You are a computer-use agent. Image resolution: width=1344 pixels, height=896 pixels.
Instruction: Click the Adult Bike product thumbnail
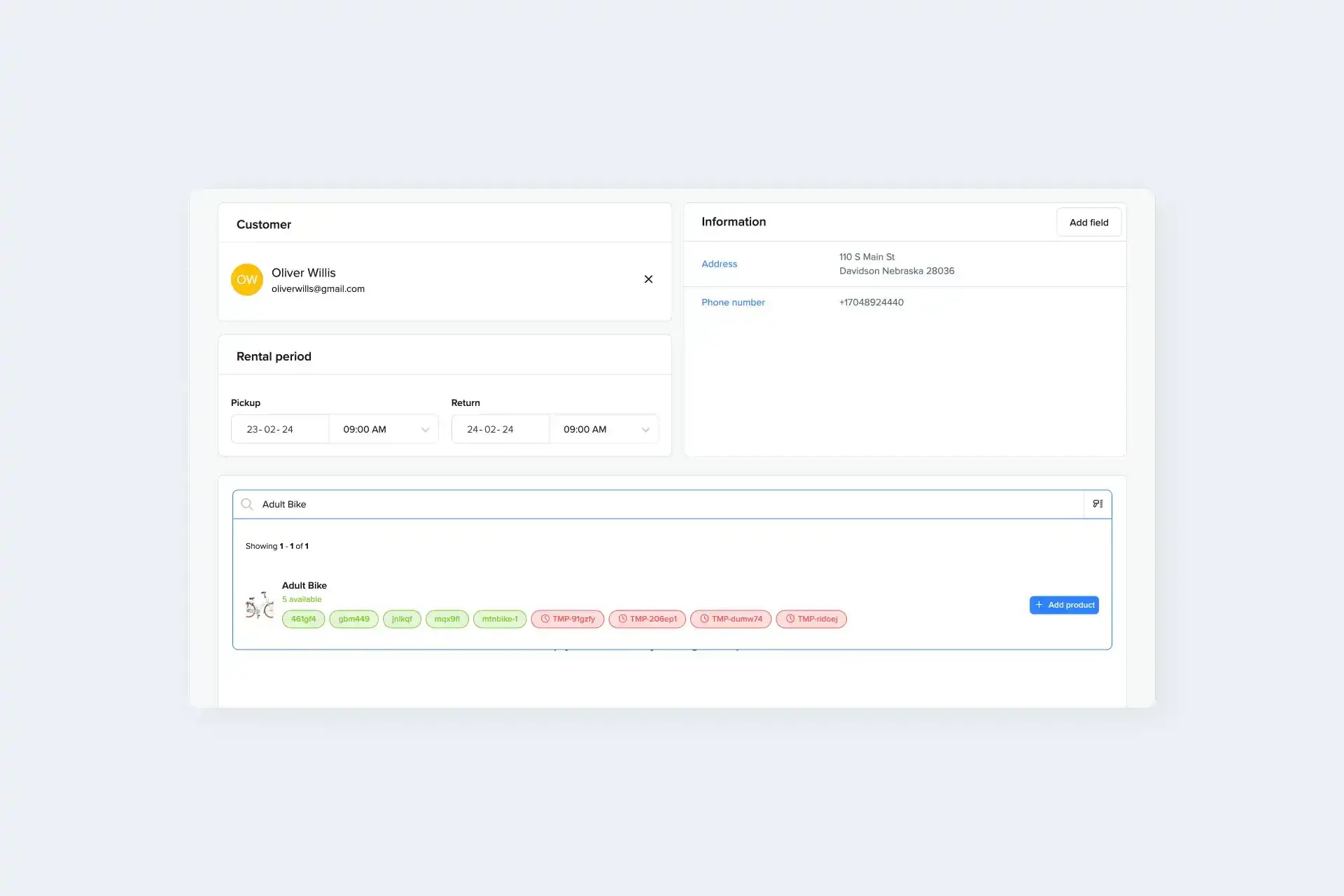point(260,605)
